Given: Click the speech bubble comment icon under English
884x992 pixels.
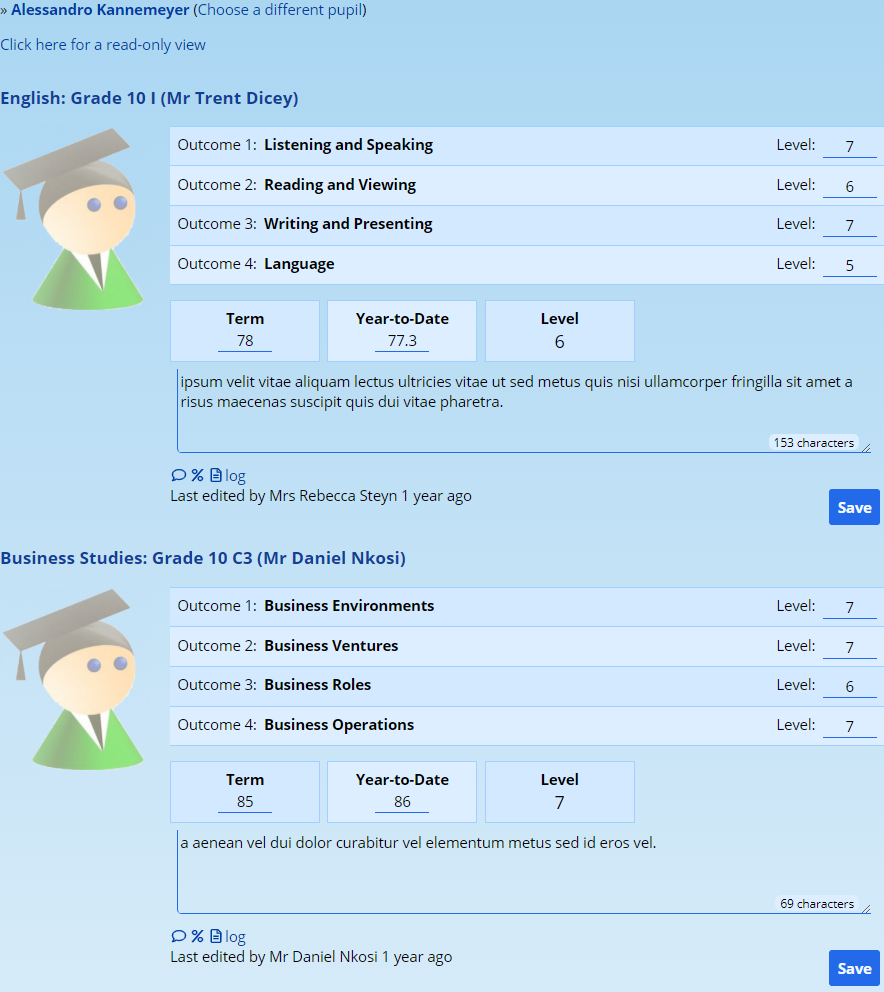Looking at the screenshot, I should point(178,476).
